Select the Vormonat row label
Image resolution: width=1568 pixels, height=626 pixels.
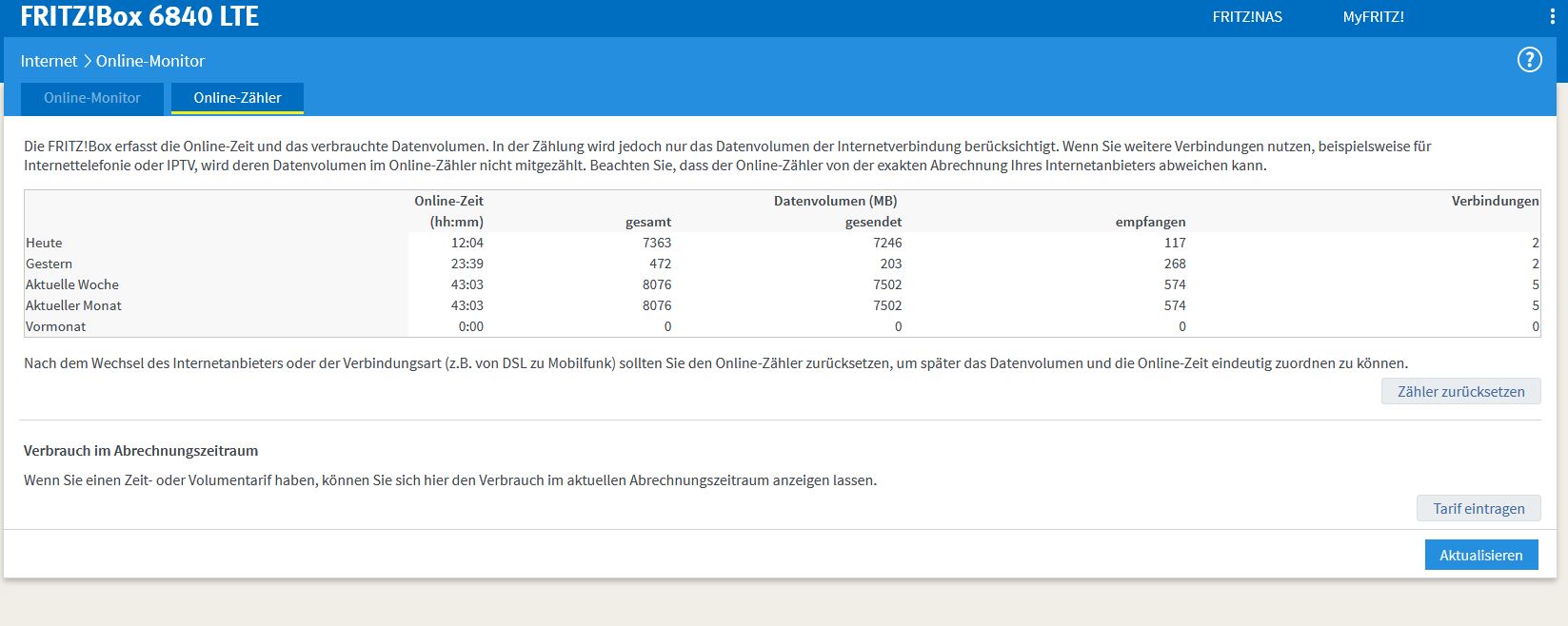[55, 326]
